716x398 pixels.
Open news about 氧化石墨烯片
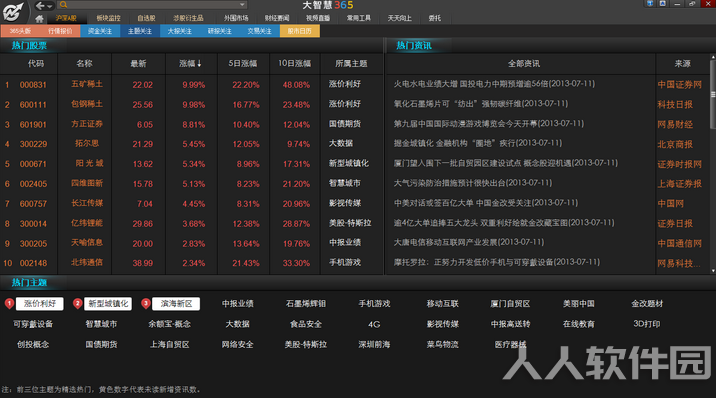pos(481,104)
